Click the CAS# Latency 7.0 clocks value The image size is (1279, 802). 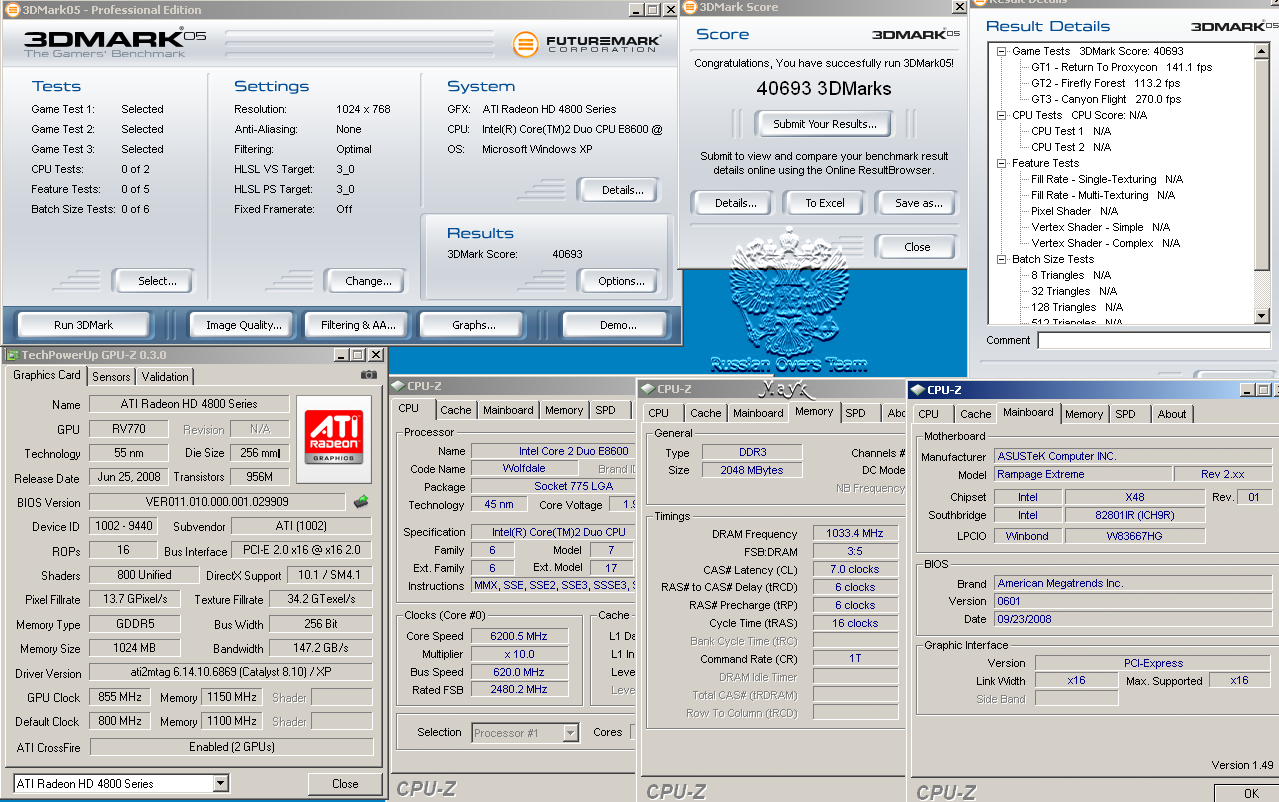[x=854, y=569]
